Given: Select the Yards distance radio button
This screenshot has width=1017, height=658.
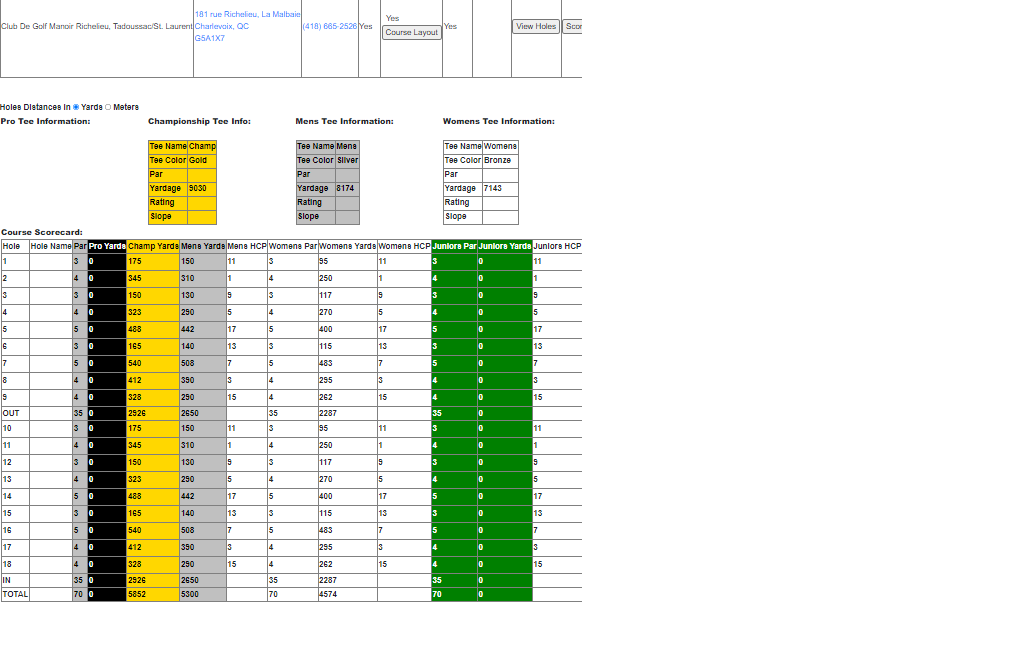Looking at the screenshot, I should [76, 107].
